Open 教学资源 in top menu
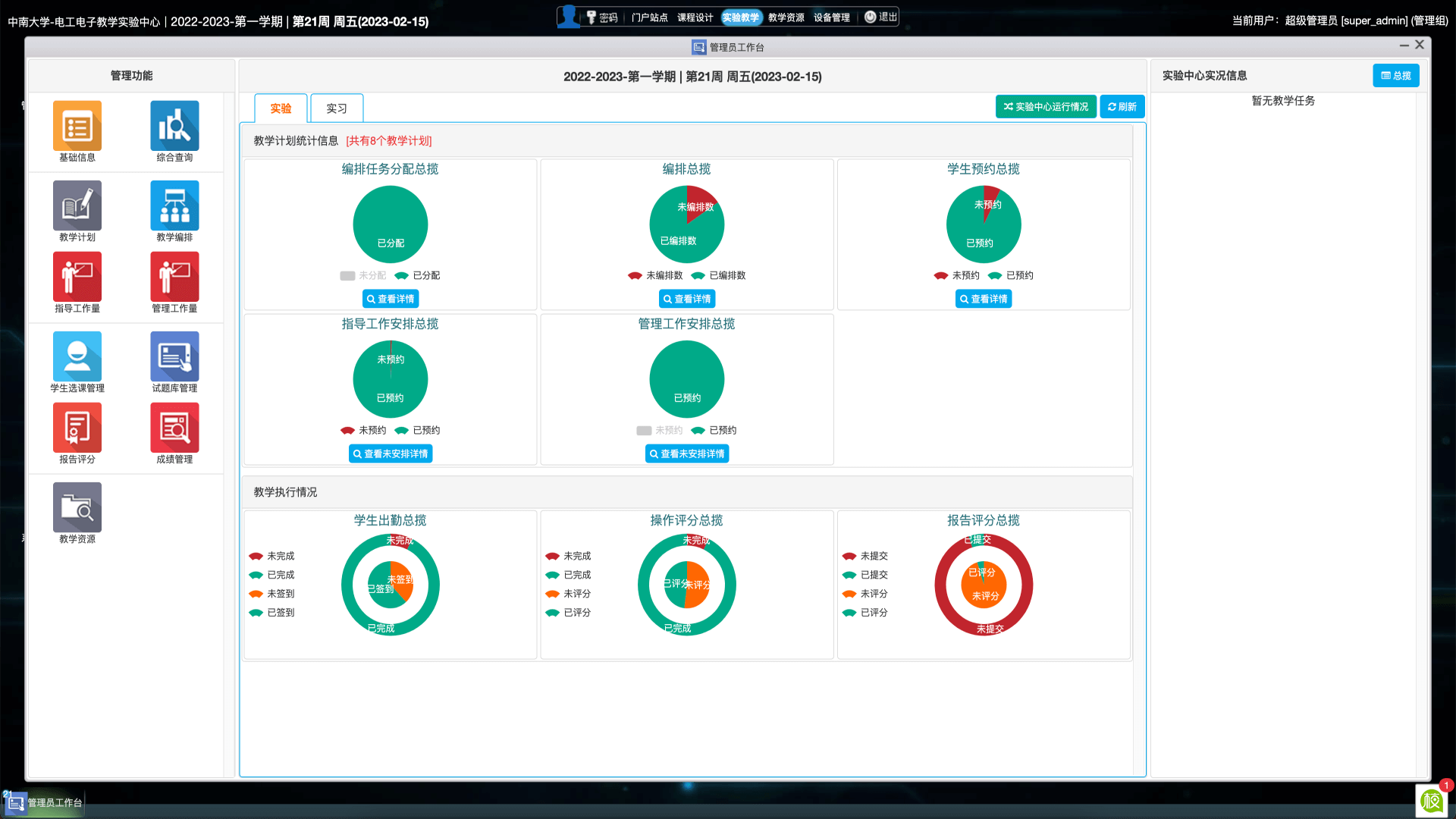1456x819 pixels. (x=786, y=17)
